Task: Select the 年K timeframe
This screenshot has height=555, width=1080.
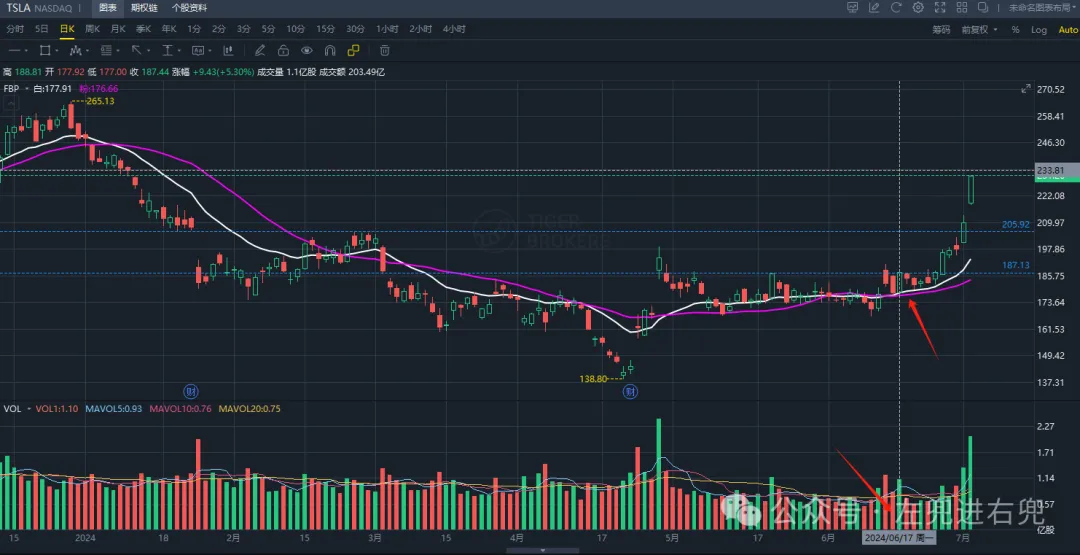Action: (169, 30)
